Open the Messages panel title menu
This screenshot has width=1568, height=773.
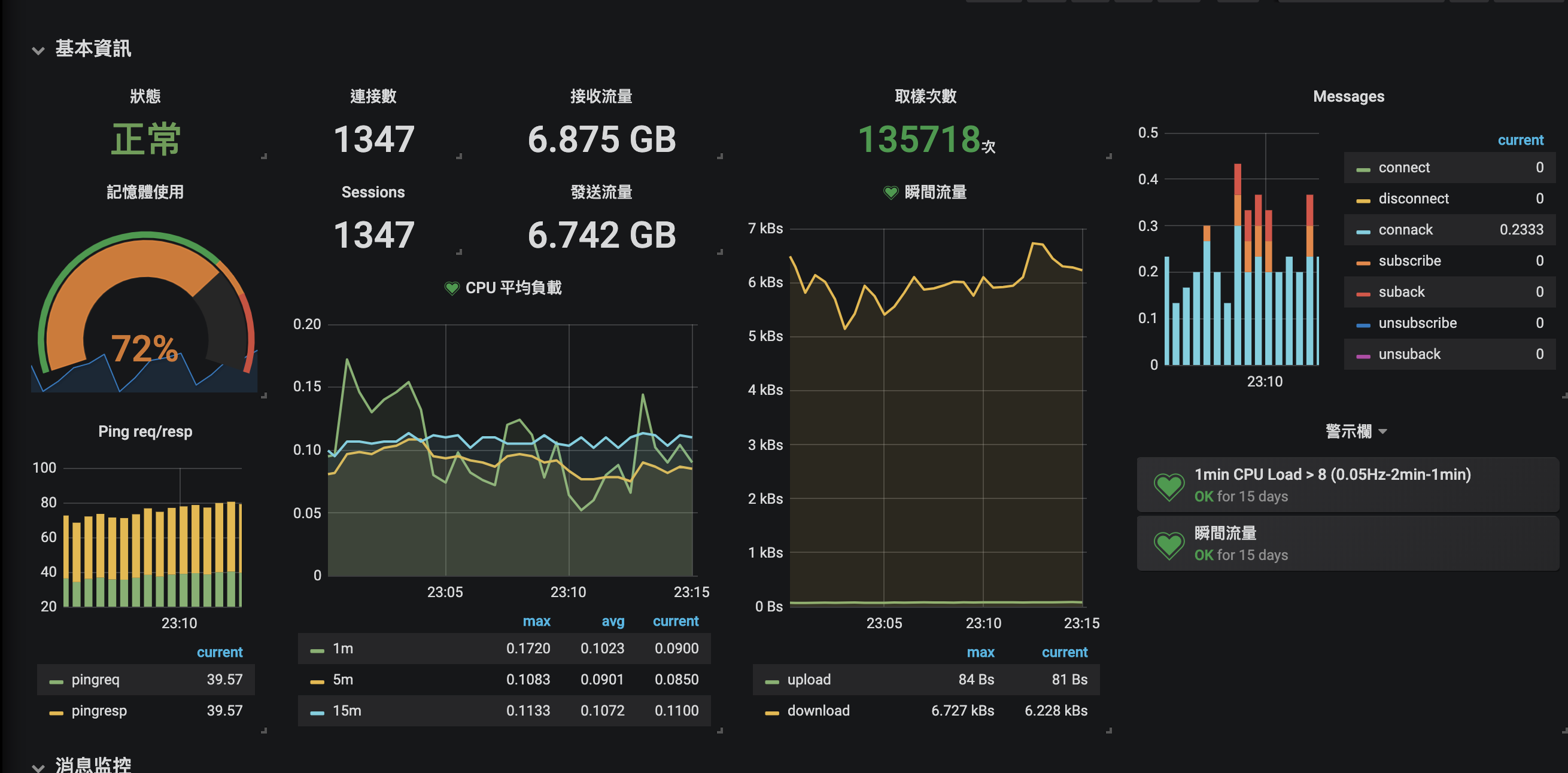[x=1348, y=96]
